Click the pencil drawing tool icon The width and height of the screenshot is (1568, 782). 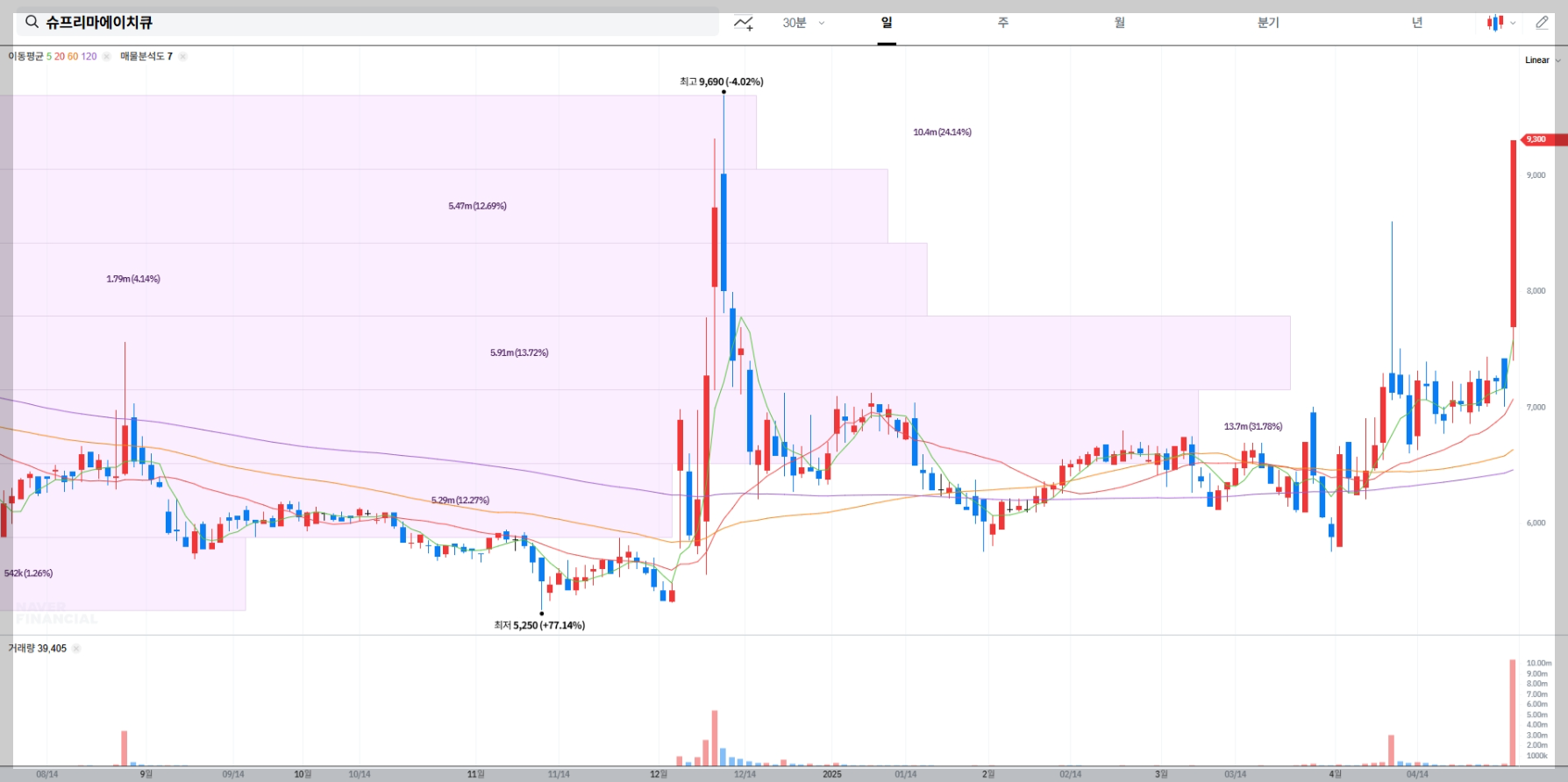pyautogui.click(x=1543, y=23)
